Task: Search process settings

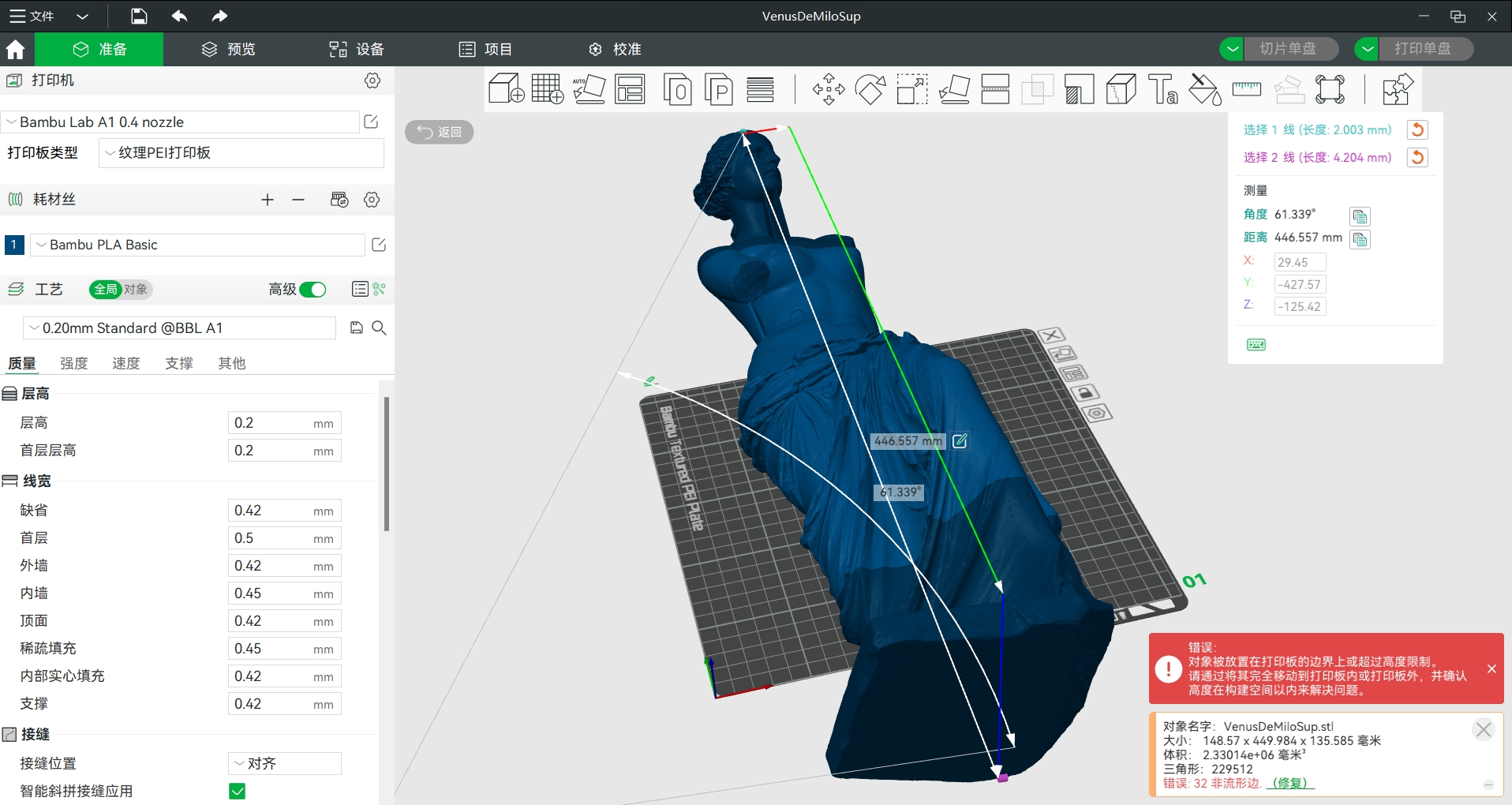Action: tap(379, 328)
